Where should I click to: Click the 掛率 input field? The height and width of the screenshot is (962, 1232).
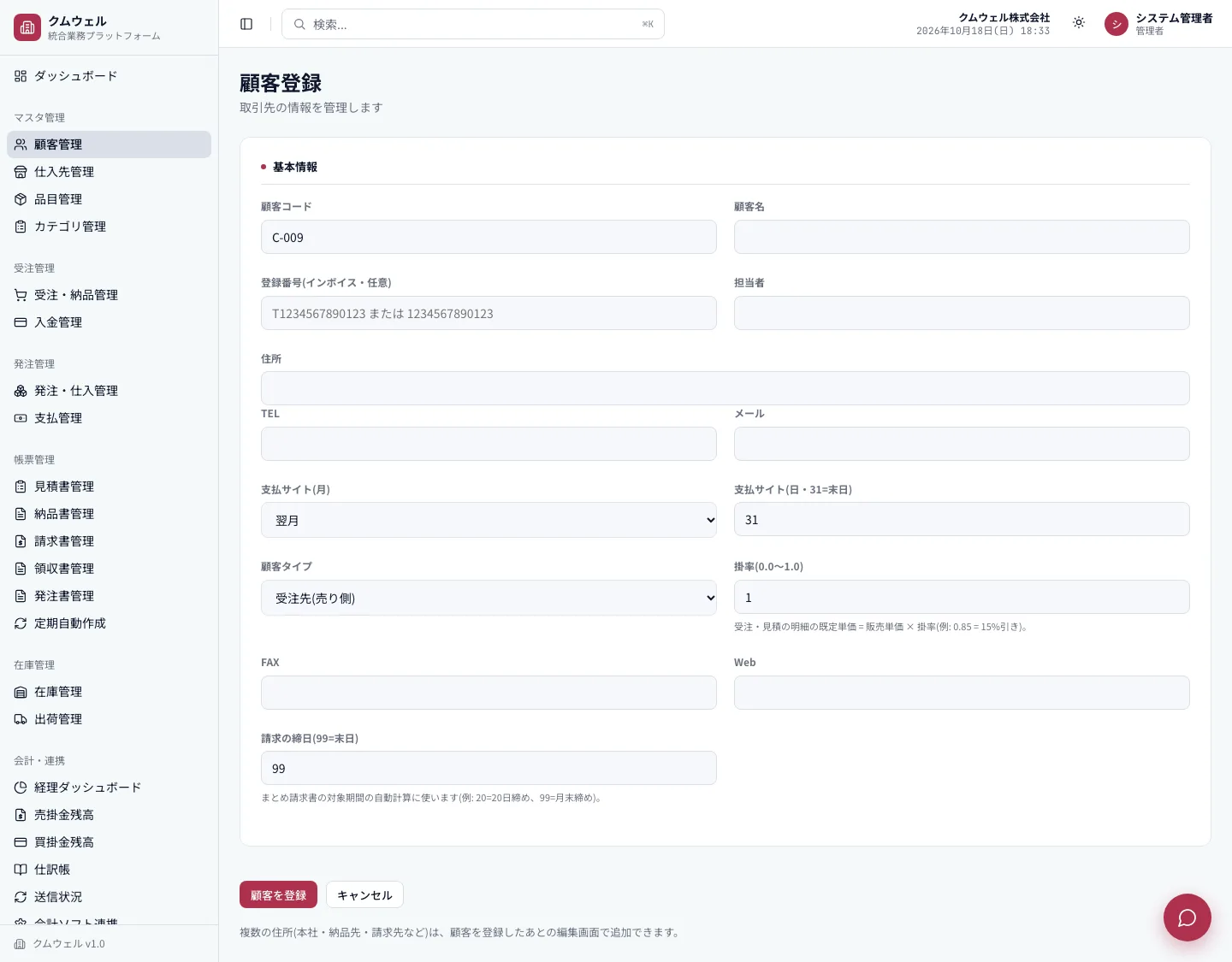pos(962,597)
